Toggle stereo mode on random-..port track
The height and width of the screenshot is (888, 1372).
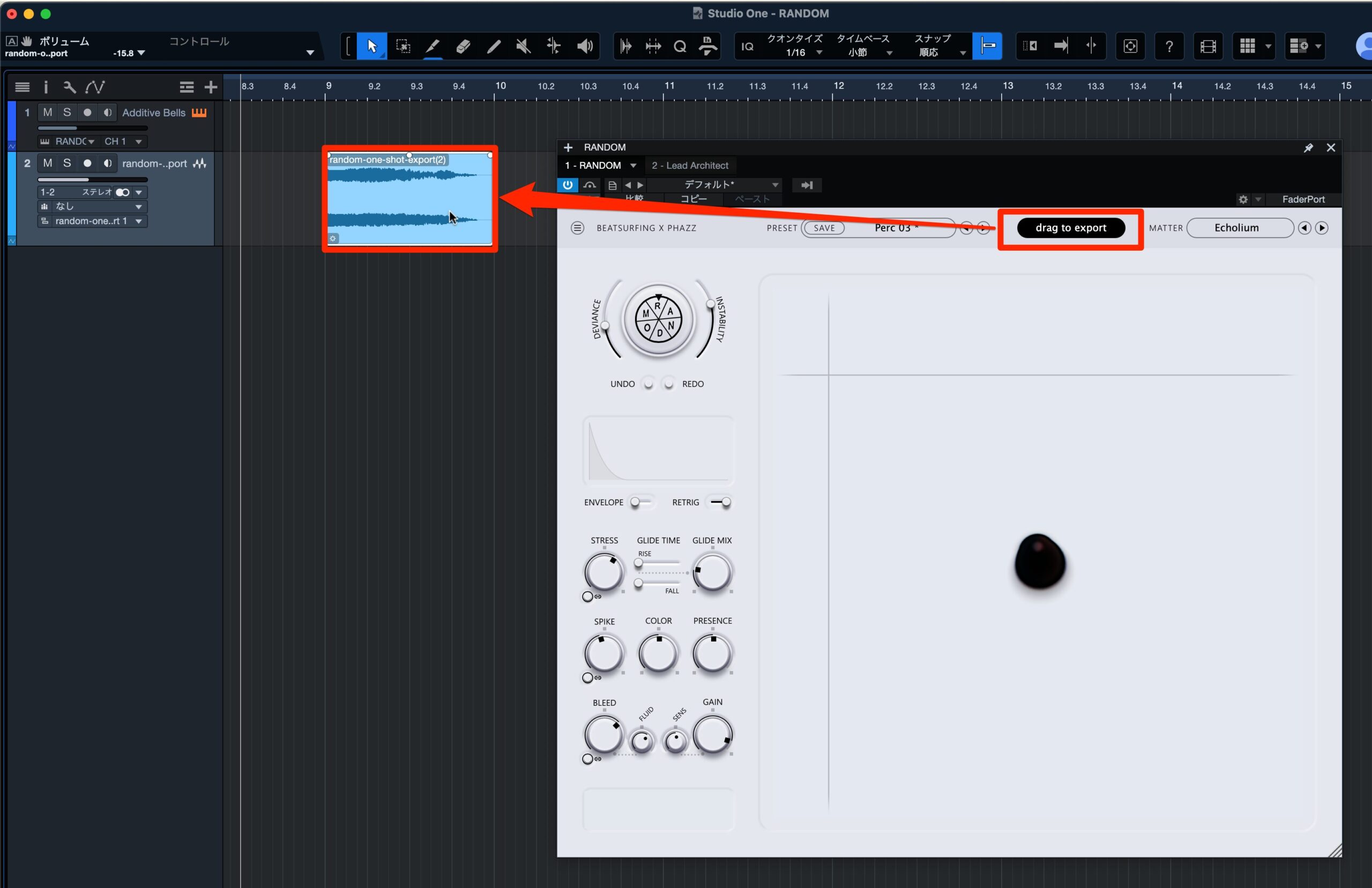(122, 192)
